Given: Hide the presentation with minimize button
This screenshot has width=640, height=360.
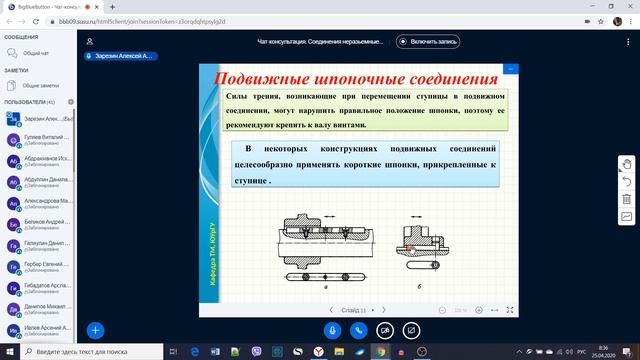Looking at the screenshot, I should [x=511, y=69].
